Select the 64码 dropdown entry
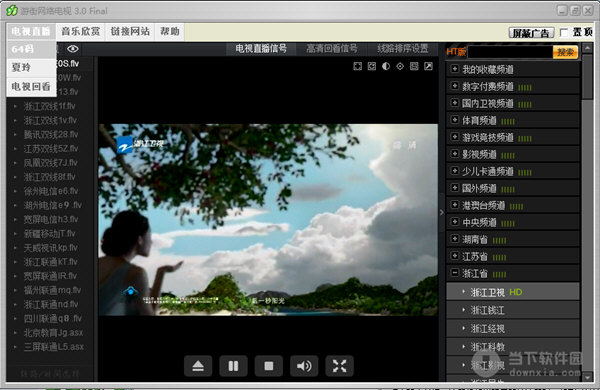Image resolution: width=600 pixels, height=390 pixels. (x=31, y=49)
